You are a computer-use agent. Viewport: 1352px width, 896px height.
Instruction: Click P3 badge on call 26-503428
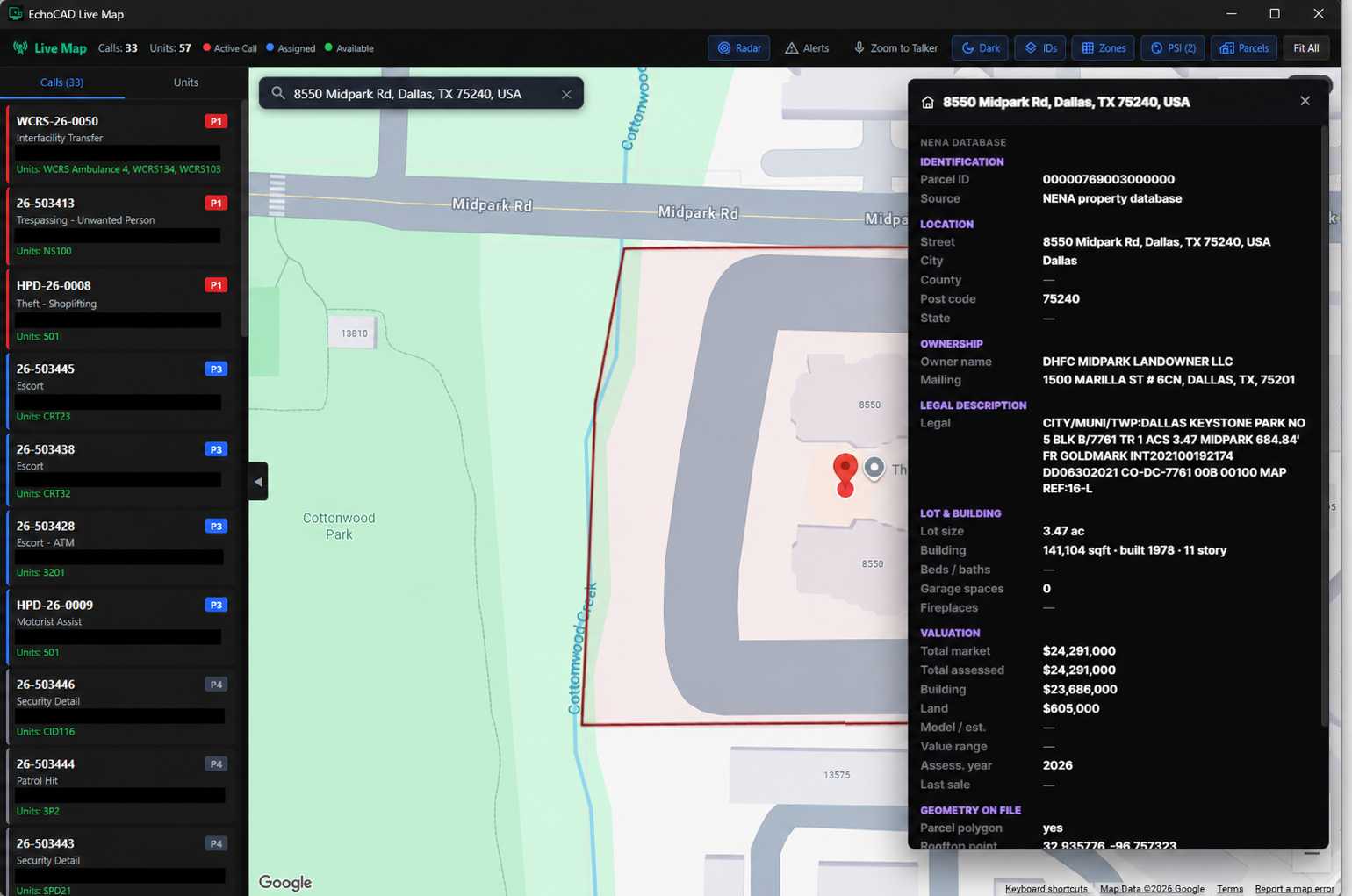216,526
